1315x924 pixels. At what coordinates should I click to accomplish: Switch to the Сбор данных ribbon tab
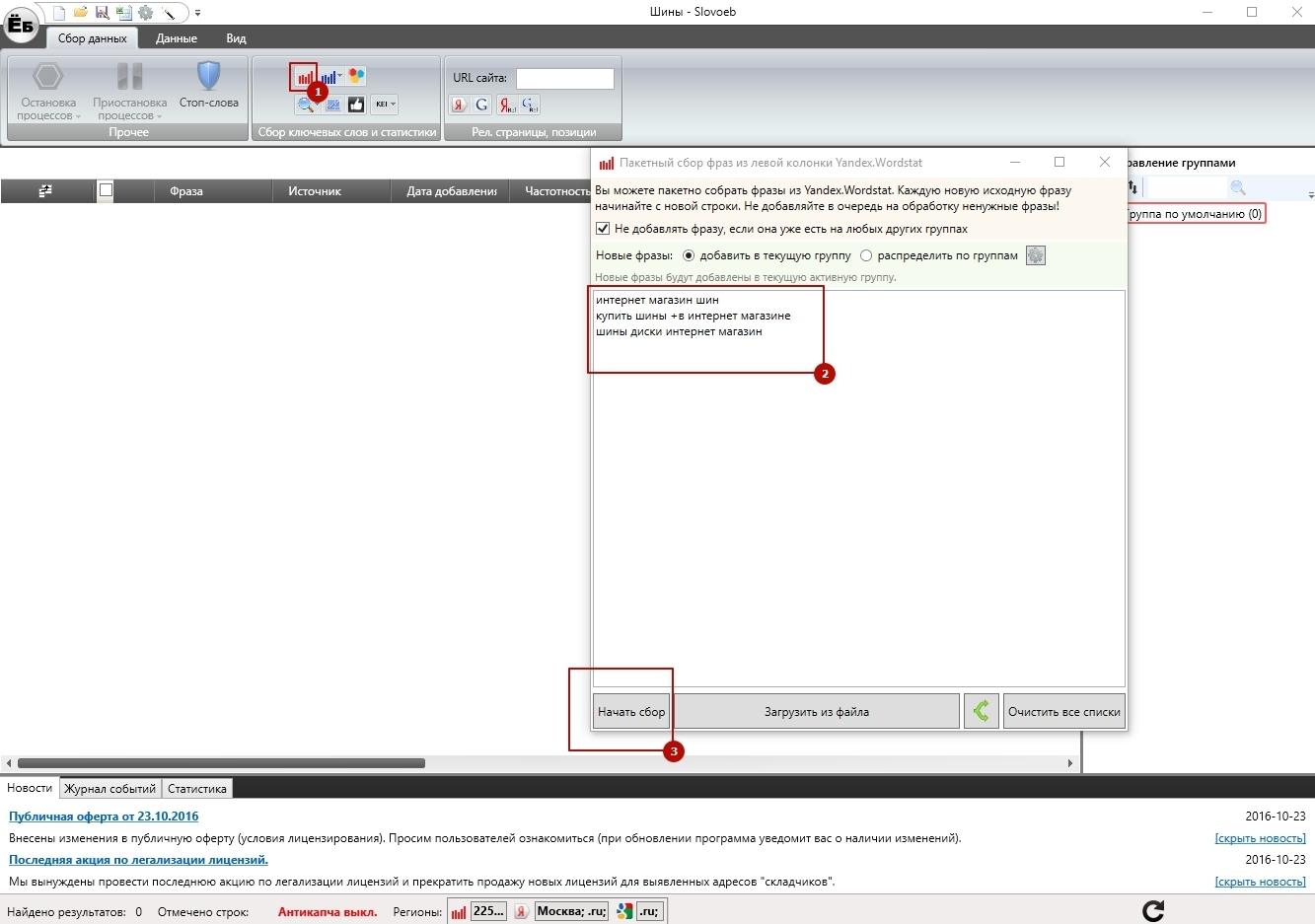pyautogui.click(x=92, y=38)
